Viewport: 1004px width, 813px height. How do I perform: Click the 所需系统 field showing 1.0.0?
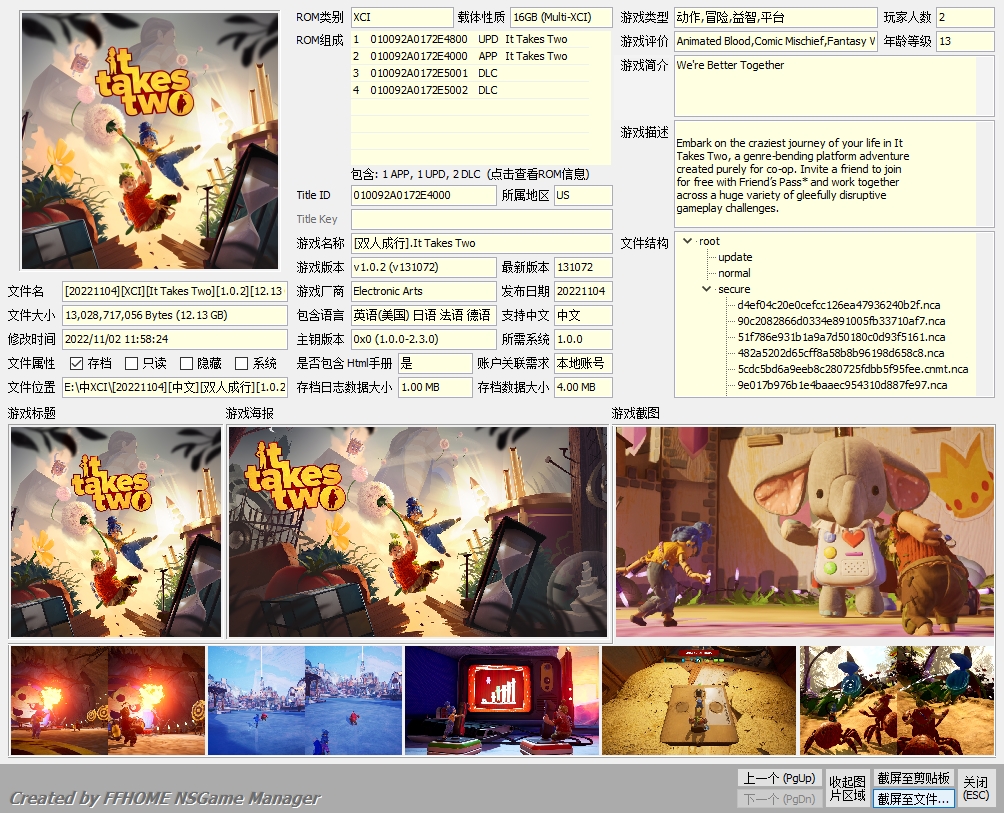[x=583, y=339]
